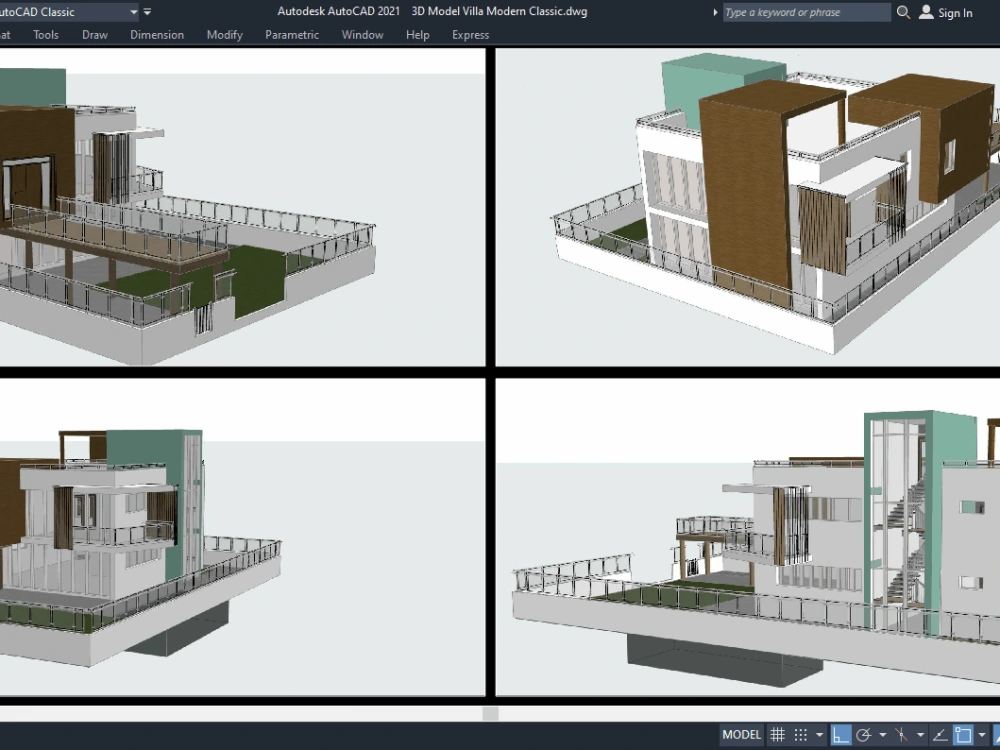The width and height of the screenshot is (1000, 750).
Task: Toggle the Object Snap Tracking icon
Action: [941, 735]
